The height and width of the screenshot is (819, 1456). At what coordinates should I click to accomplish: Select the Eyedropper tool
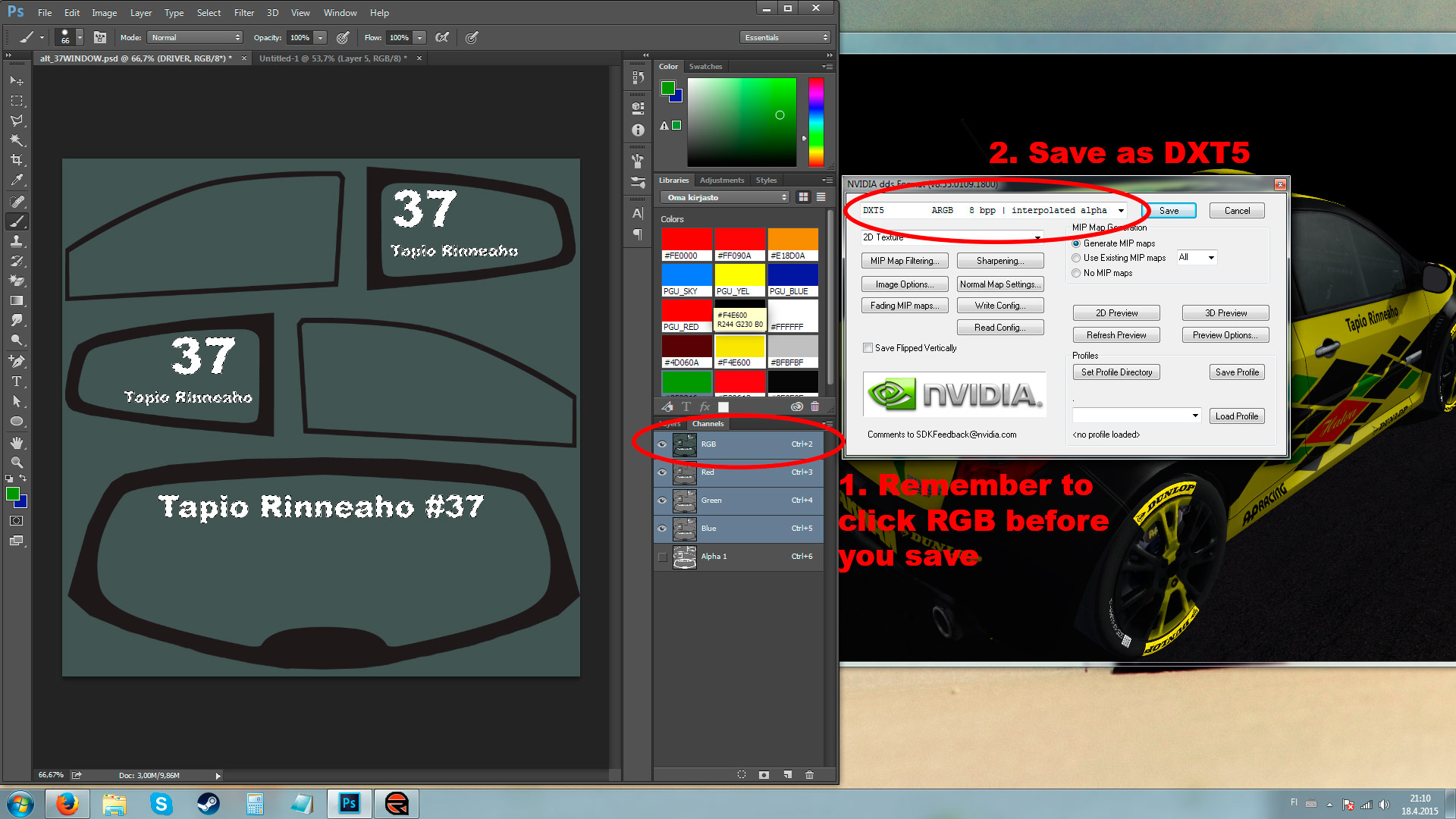pos(17,180)
